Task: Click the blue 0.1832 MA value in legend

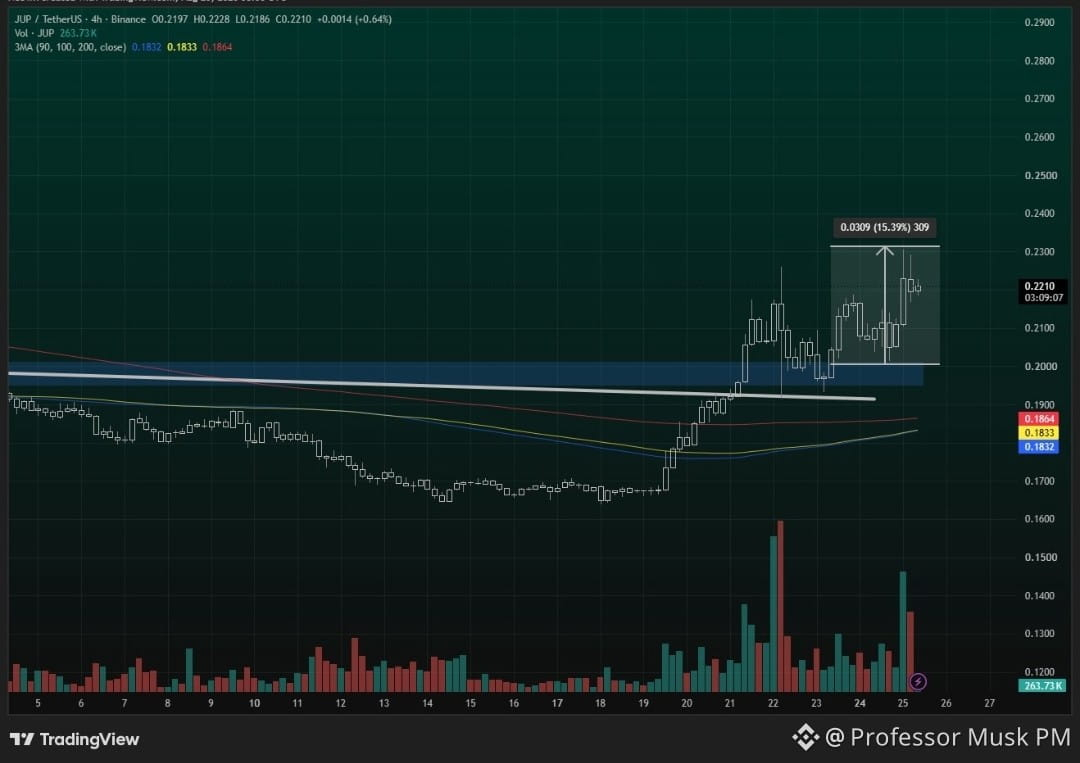Action: [x=146, y=47]
